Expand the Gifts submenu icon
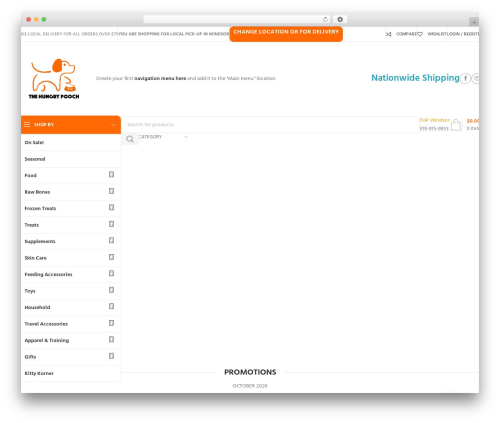The image size is (500, 423). pyautogui.click(x=112, y=356)
